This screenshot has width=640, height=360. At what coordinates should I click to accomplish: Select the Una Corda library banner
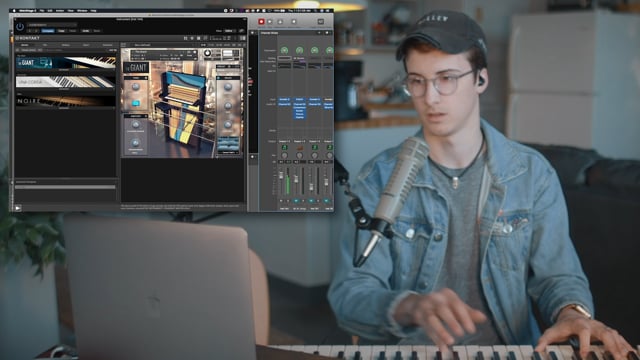(x=66, y=82)
